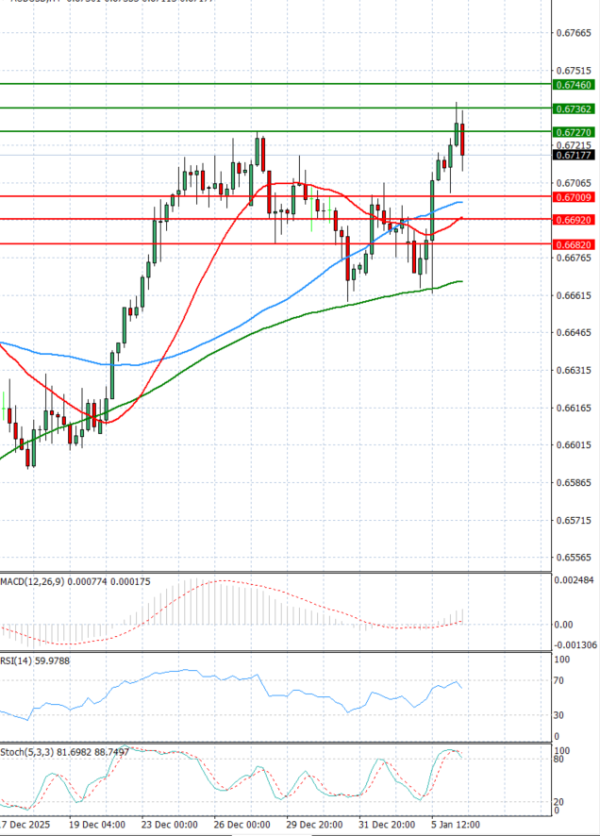Click the 0.002484 MACD scale value
Screen dimensions: 600x836
[575, 581]
